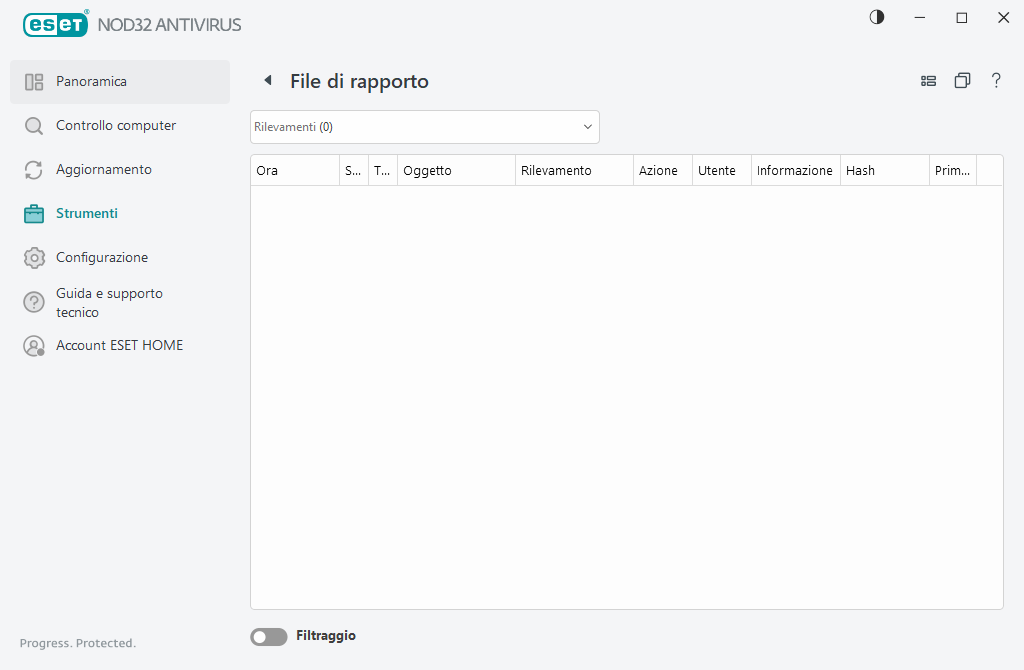Screen dimensions: 1024x670
Task: Go back using the arrow beside File di rapporto
Action: click(x=267, y=80)
